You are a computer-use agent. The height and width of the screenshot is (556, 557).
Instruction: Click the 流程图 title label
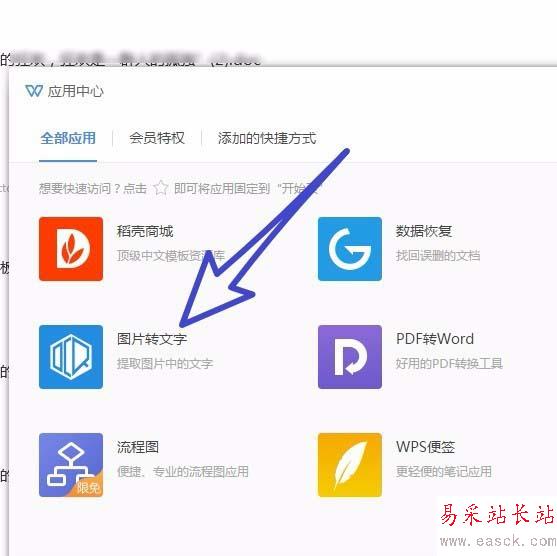coord(138,447)
